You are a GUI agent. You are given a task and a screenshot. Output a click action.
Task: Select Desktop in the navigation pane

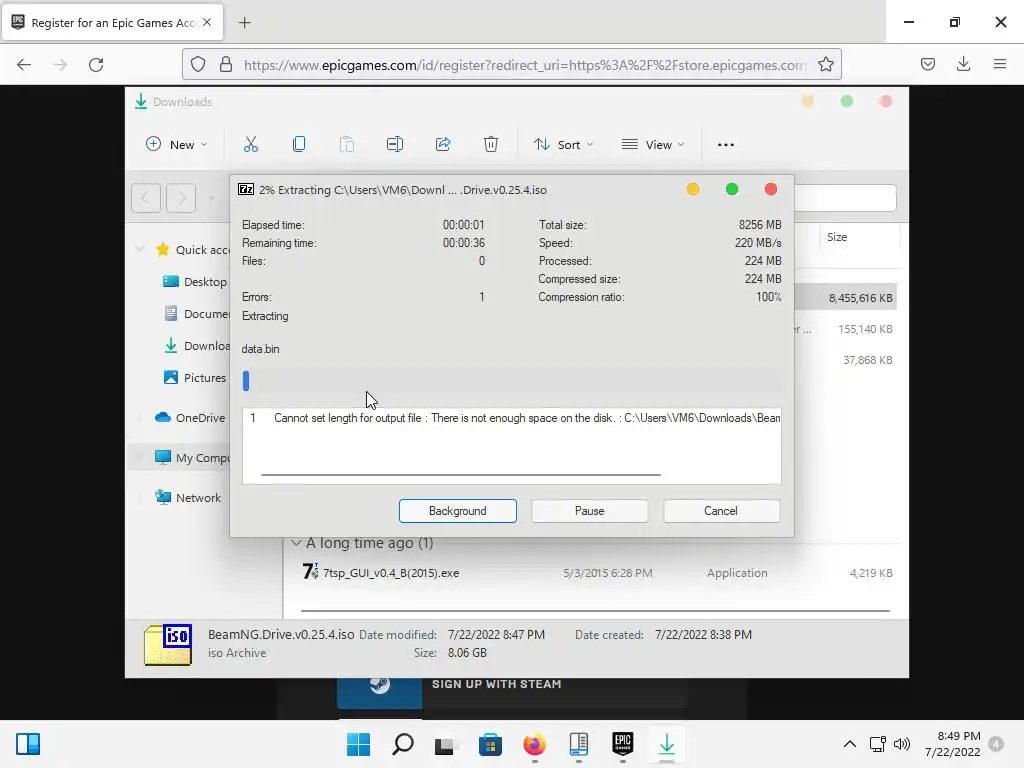[195, 281]
